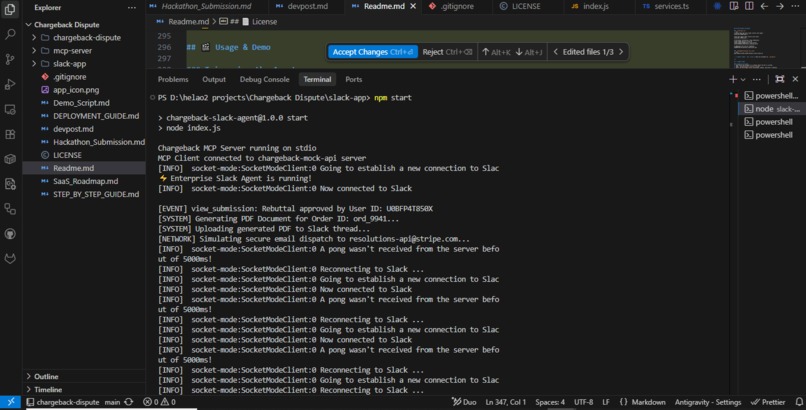This screenshot has width=806, height=410.
Task: Open SaaS_Roadmap.md in the explorer
Action: pyautogui.click(x=85, y=181)
